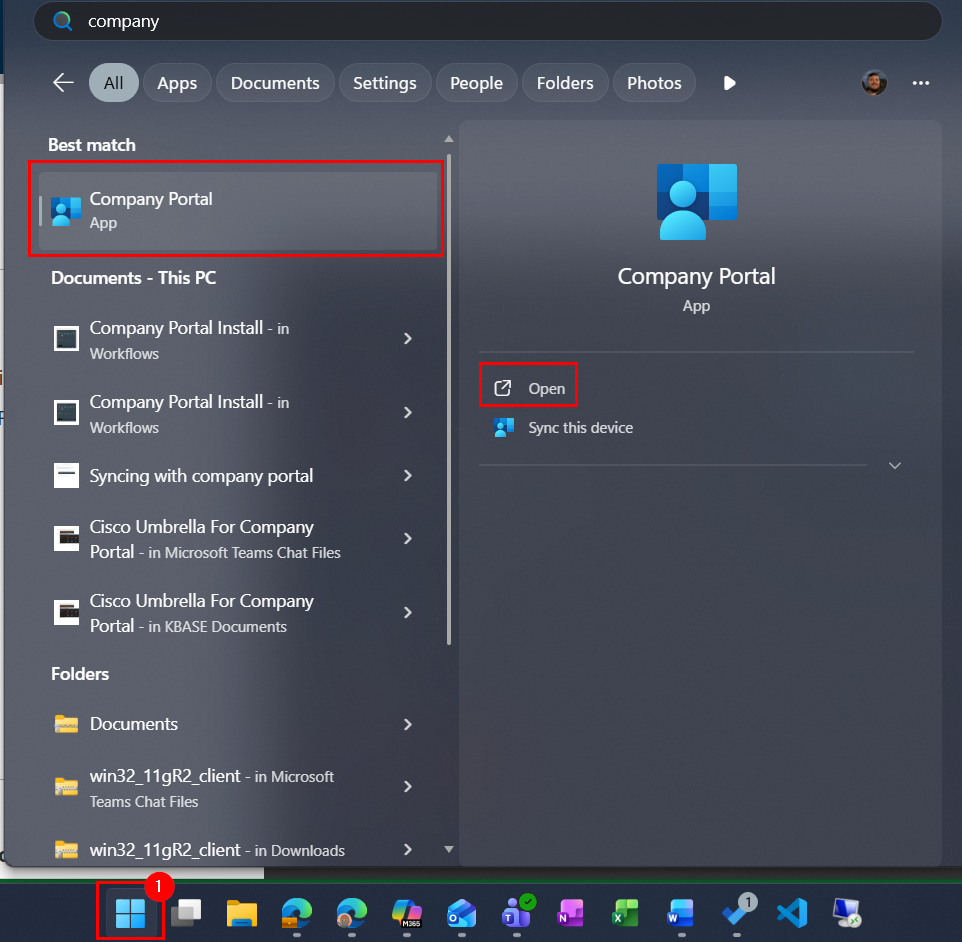The image size is (962, 942).
Task: Click the results list scroll up arrow
Action: click(449, 139)
